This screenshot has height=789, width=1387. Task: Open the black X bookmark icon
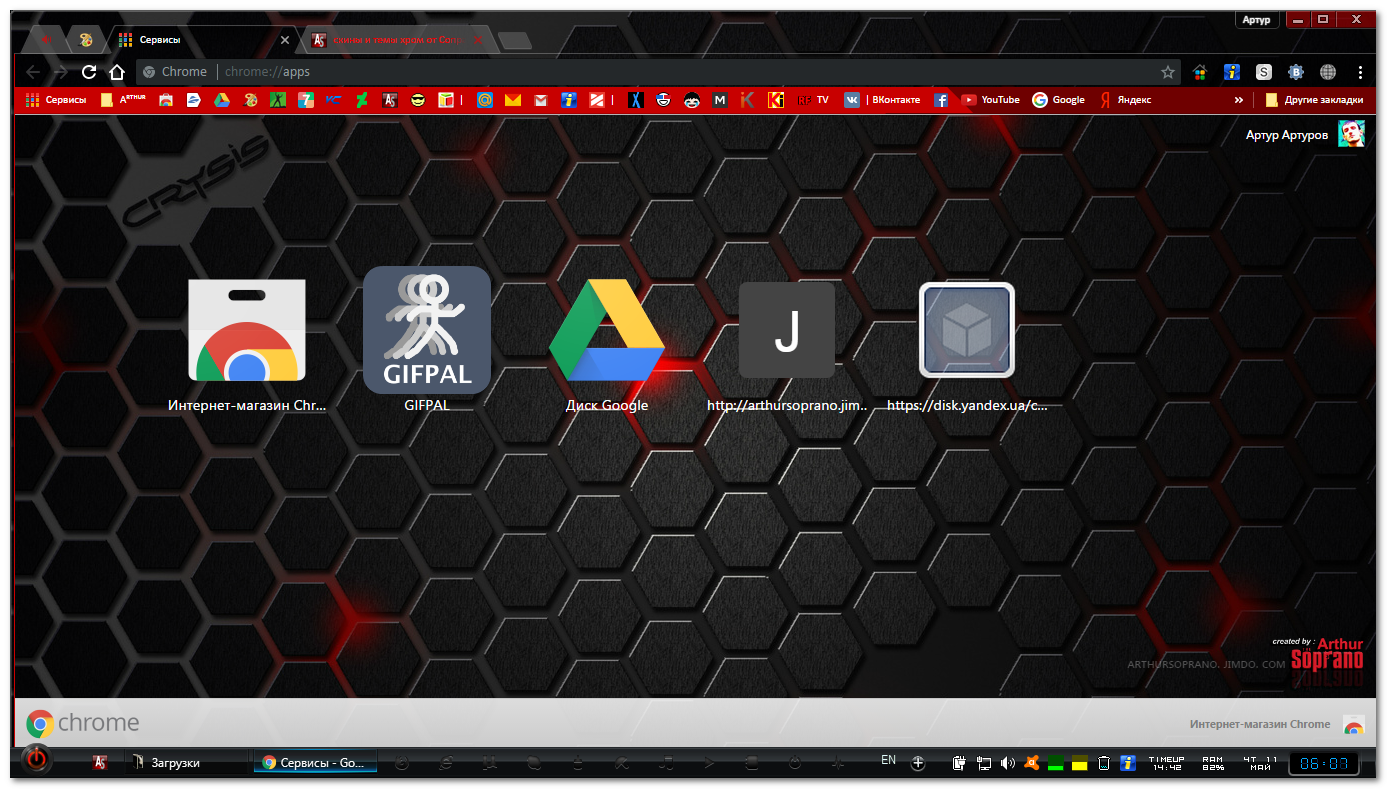pos(635,100)
